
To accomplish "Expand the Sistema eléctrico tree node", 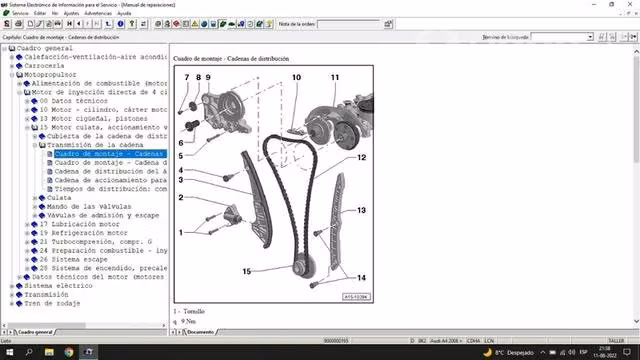I will [12, 286].
